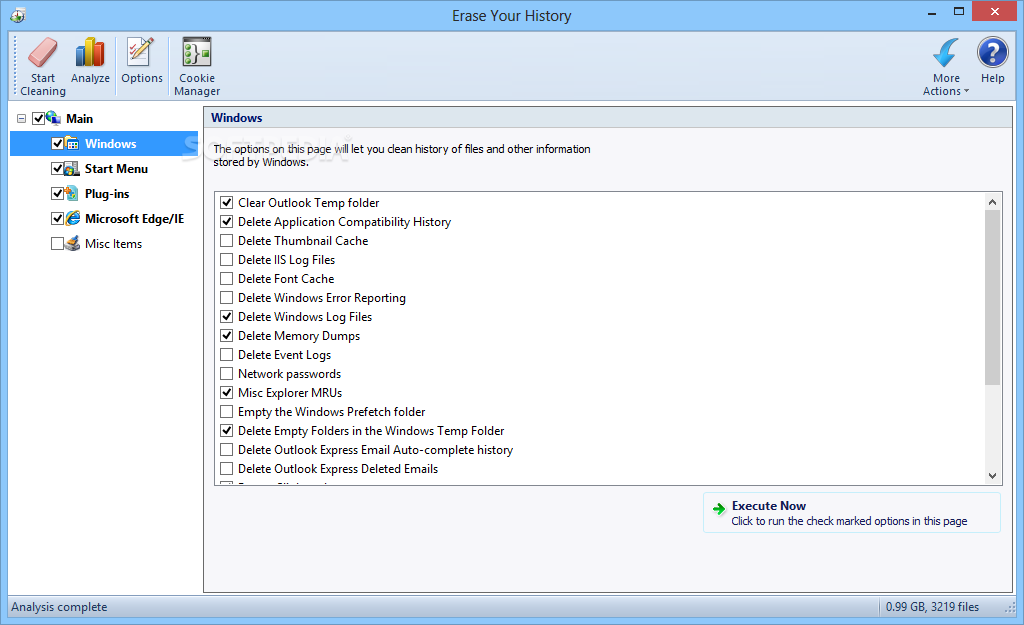Uncheck Microsoft Edge/IE tree checkbox
Viewport: 1024px width, 625px height.
(x=57, y=218)
